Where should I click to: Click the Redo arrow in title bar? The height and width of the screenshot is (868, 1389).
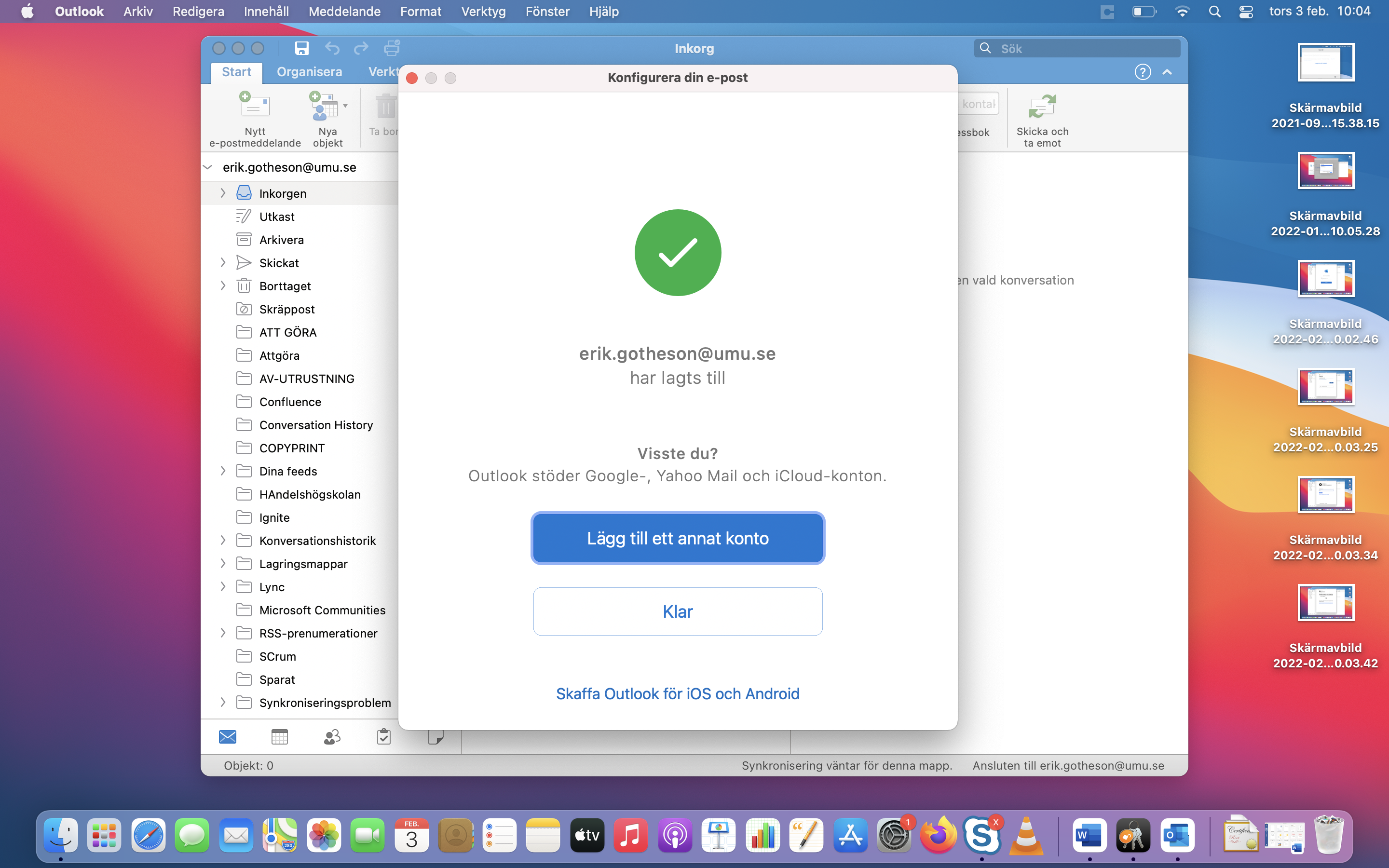361,48
